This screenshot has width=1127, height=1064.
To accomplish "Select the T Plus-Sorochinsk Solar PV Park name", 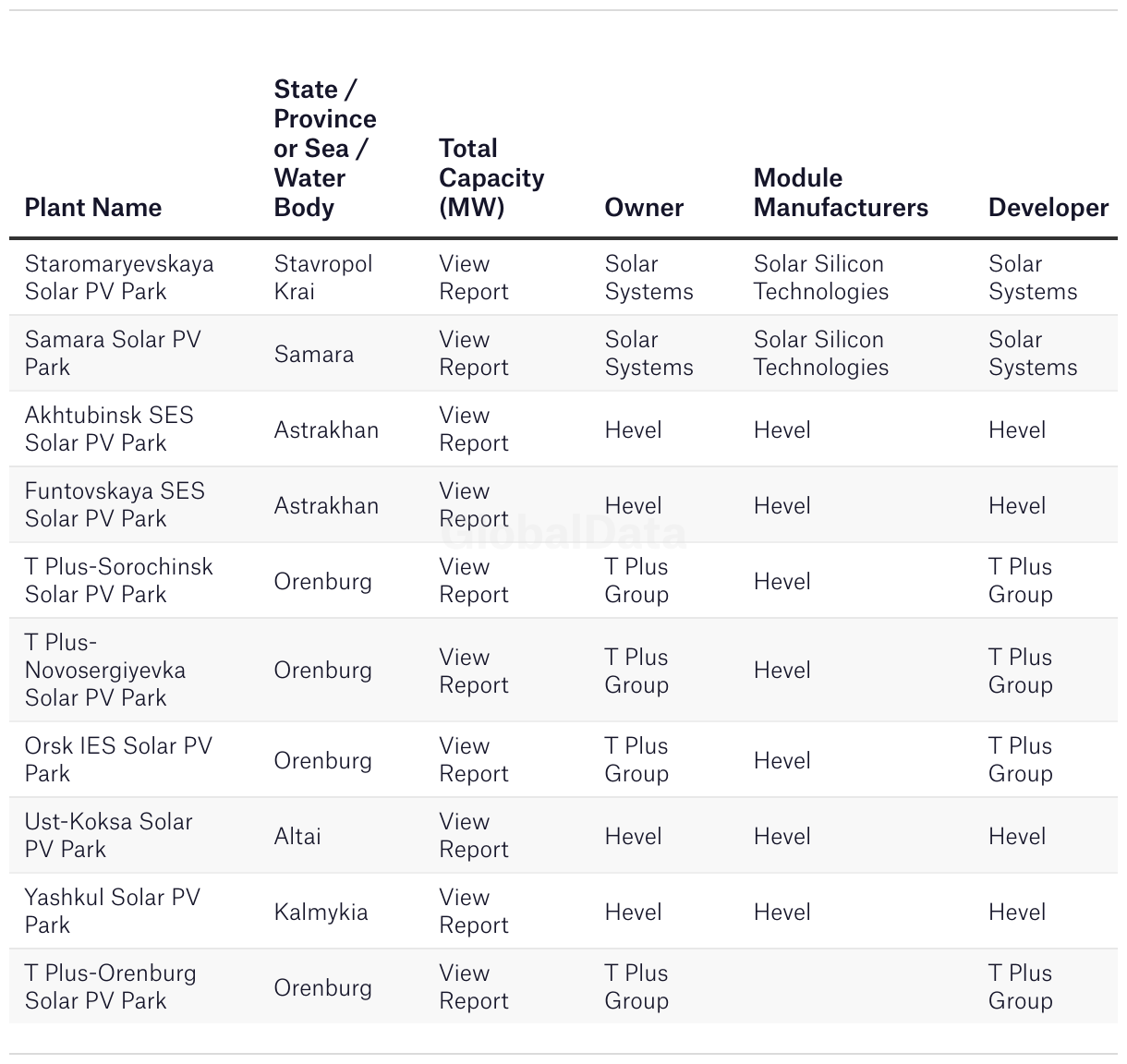I will (119, 580).
